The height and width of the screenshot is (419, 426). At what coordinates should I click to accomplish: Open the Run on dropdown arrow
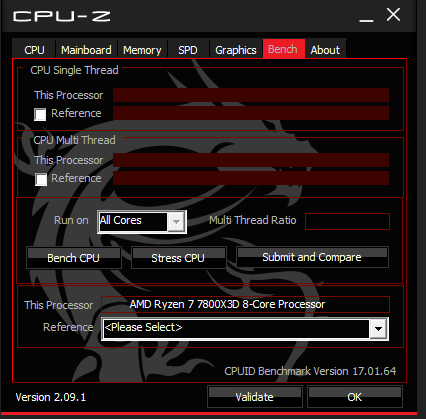pos(176,222)
